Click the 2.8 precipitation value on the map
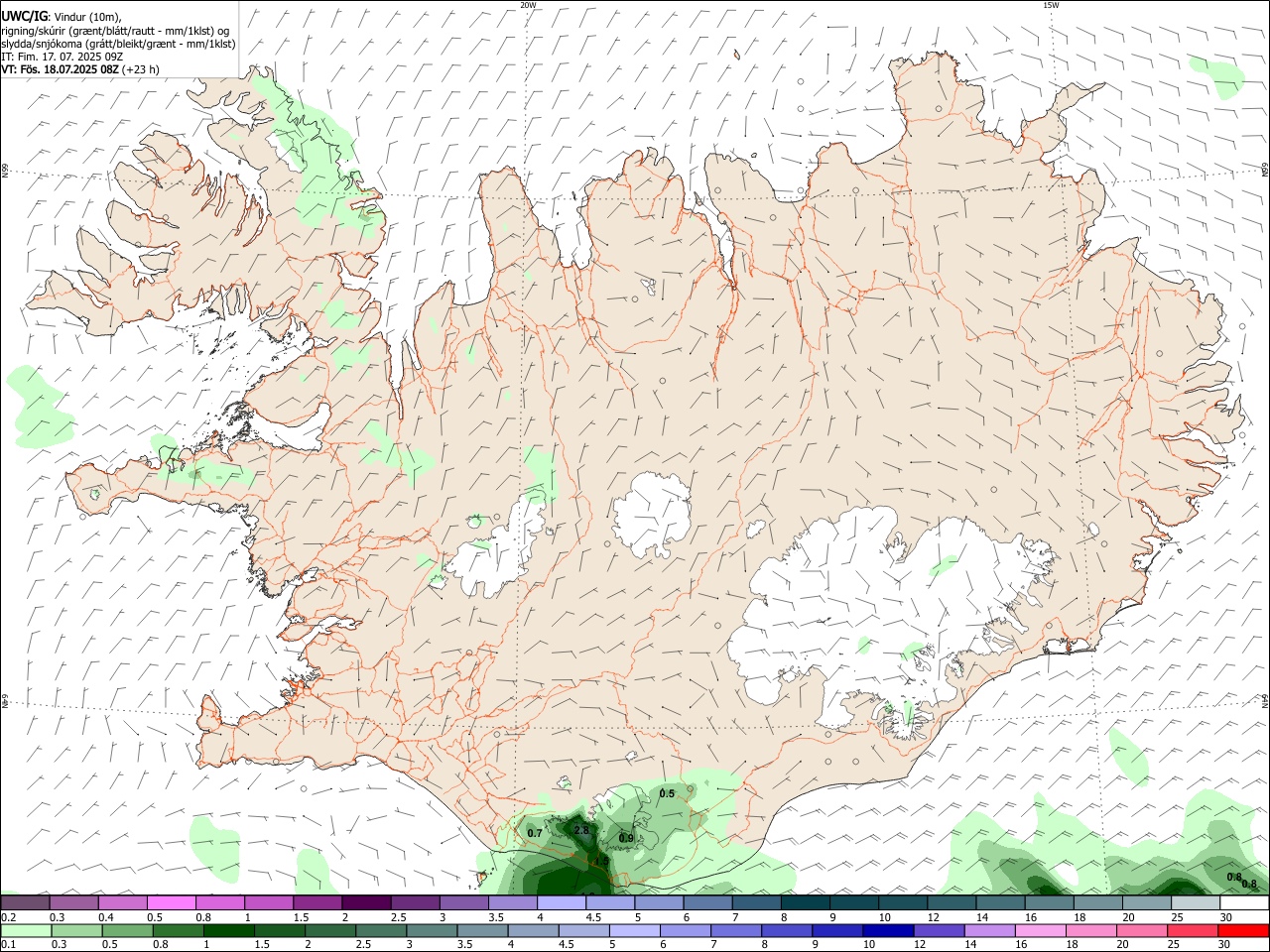This screenshot has width=1270, height=952. (581, 830)
